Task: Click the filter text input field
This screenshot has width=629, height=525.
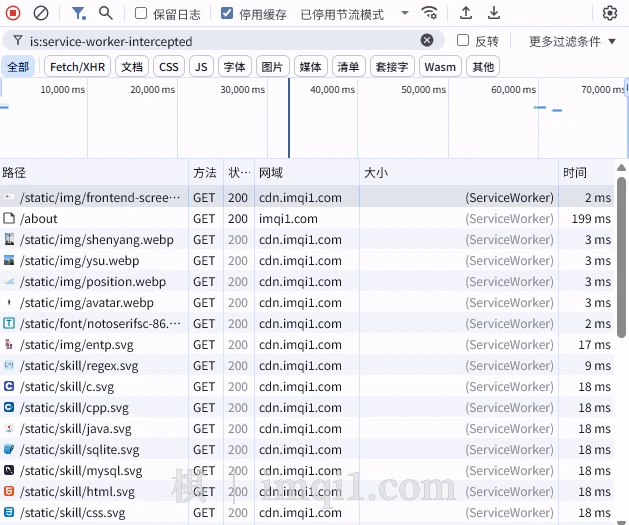Action: [x=220, y=41]
